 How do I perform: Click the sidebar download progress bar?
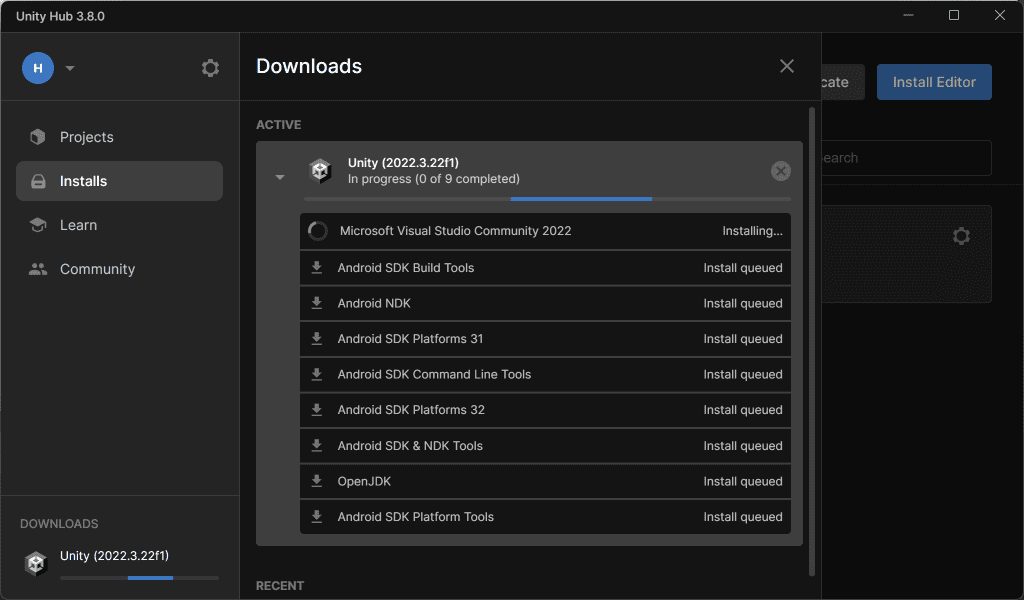[139, 578]
